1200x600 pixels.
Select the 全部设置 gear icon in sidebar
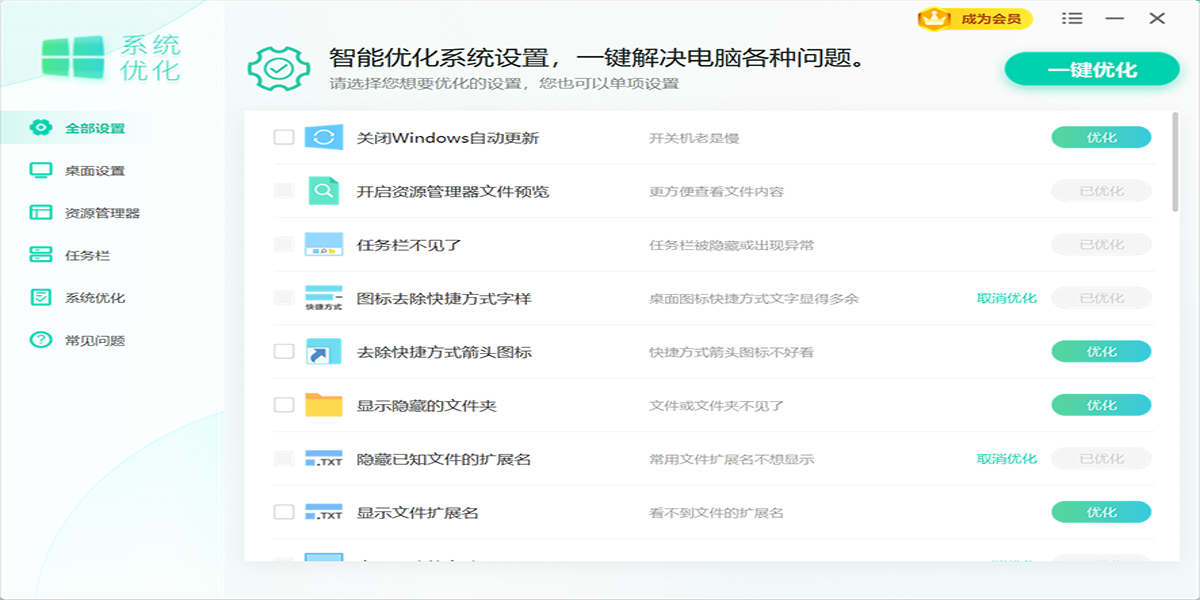tap(38, 128)
